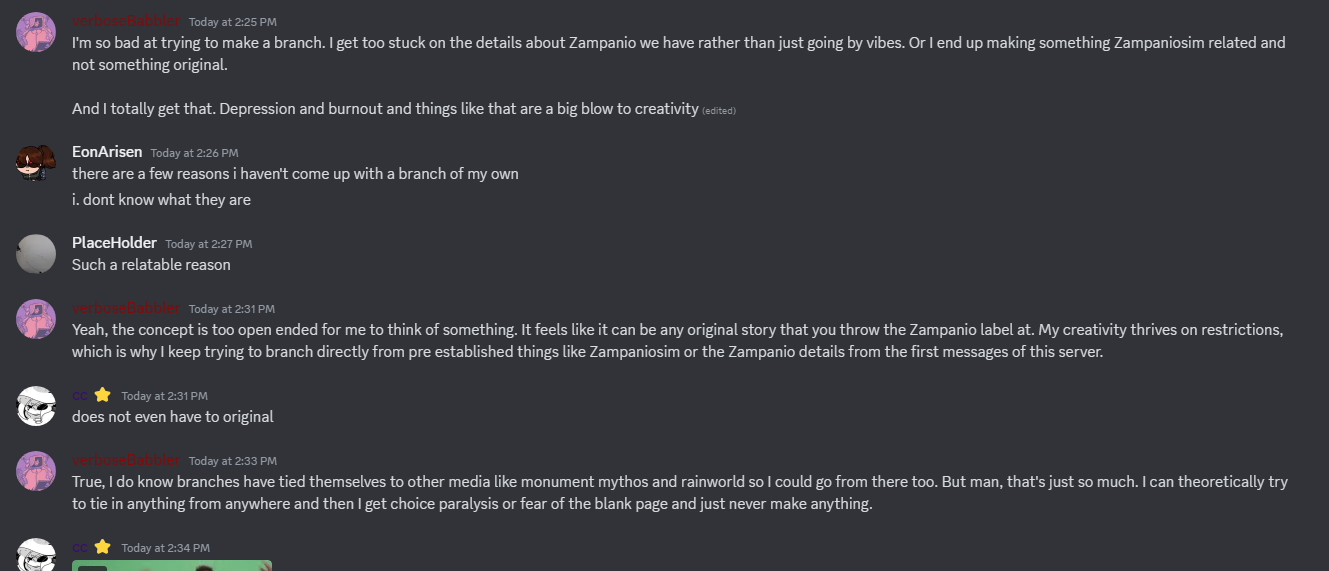Click the purple avatar on the 2:25 PM message
1329x571 pixels.
coord(36,32)
